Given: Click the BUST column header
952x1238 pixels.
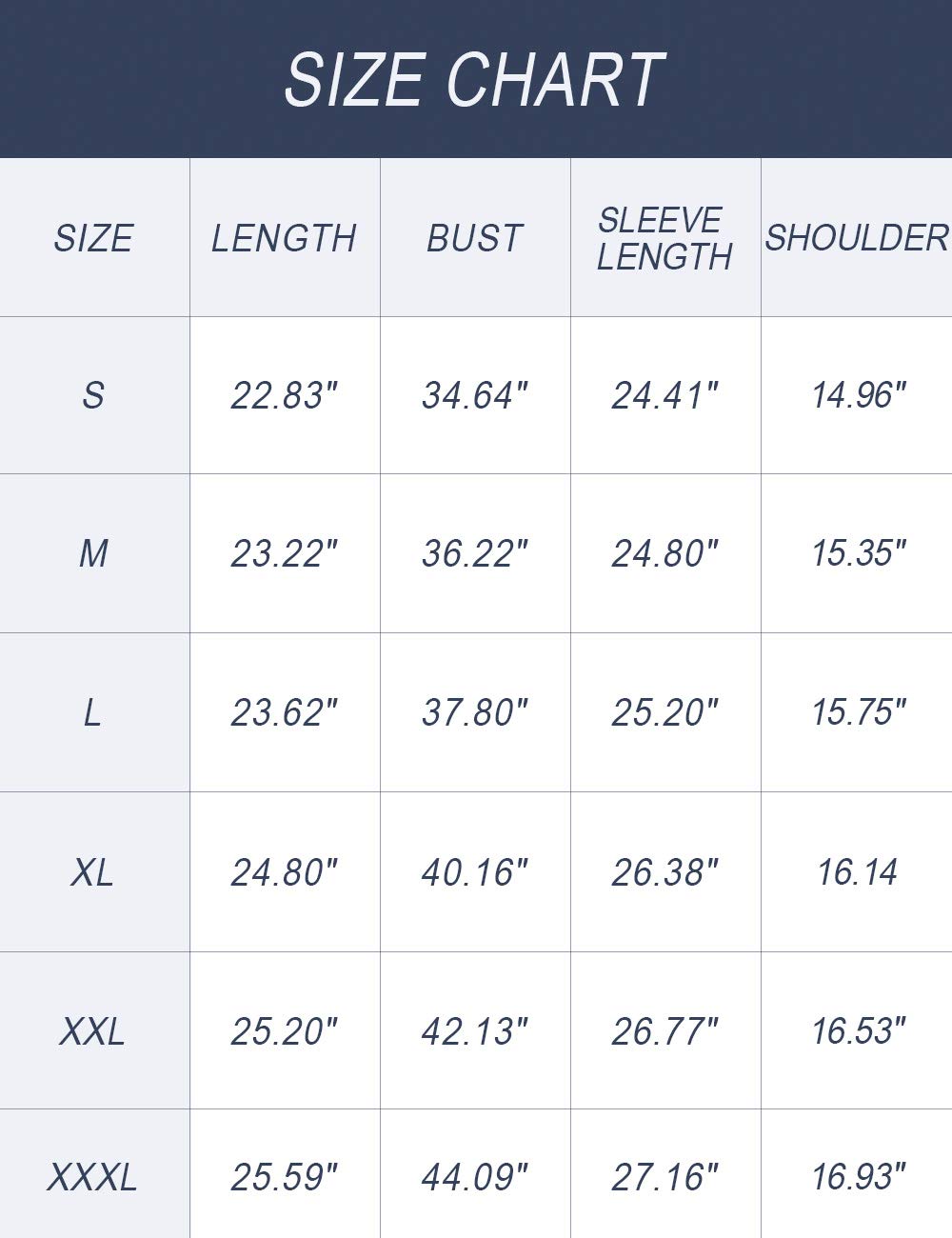Looking at the screenshot, I should coord(474,238).
